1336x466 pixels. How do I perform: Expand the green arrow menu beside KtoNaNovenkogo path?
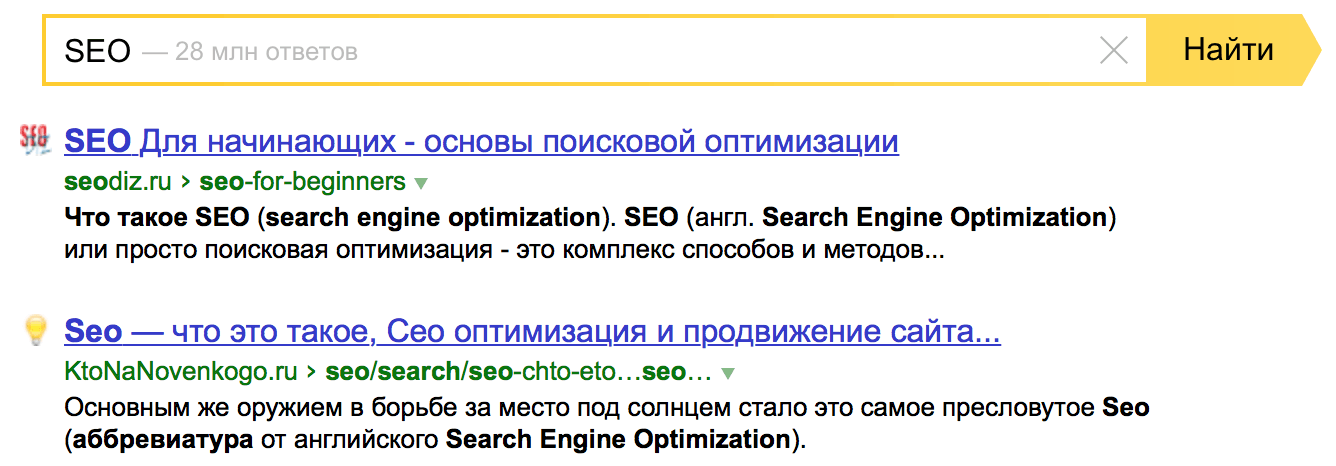(728, 374)
